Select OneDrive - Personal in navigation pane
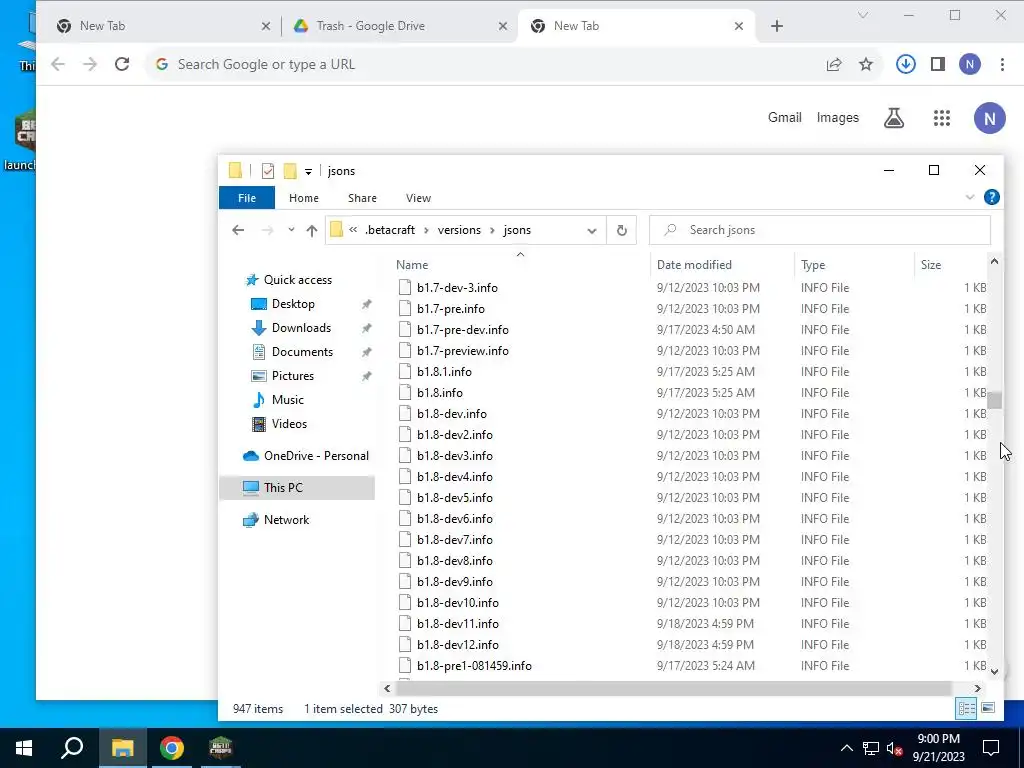Screen dimensions: 1024x768 coord(316,456)
